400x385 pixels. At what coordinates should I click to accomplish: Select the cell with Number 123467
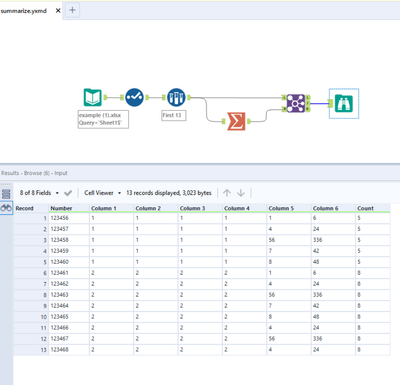coord(69,339)
